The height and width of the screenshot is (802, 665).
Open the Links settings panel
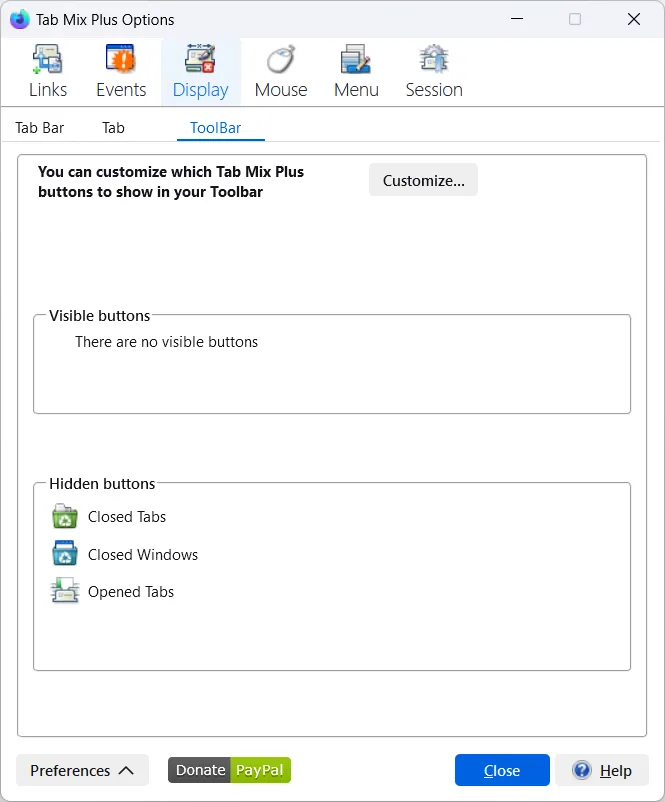(x=47, y=72)
